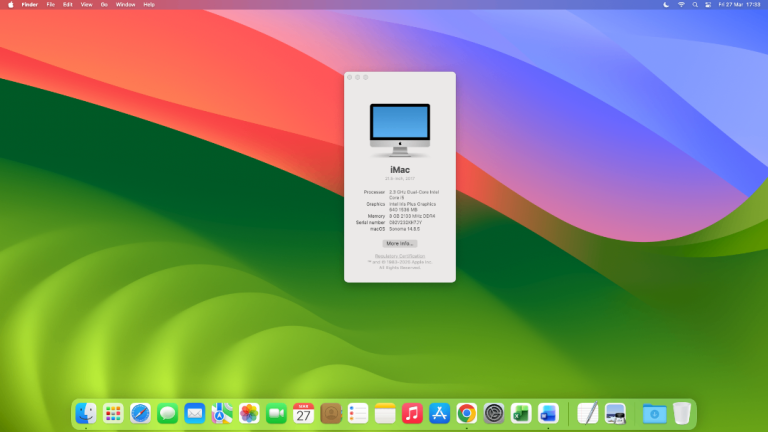The image size is (768, 432).
Task: Open the Trash in the Dock
Action: [681, 413]
